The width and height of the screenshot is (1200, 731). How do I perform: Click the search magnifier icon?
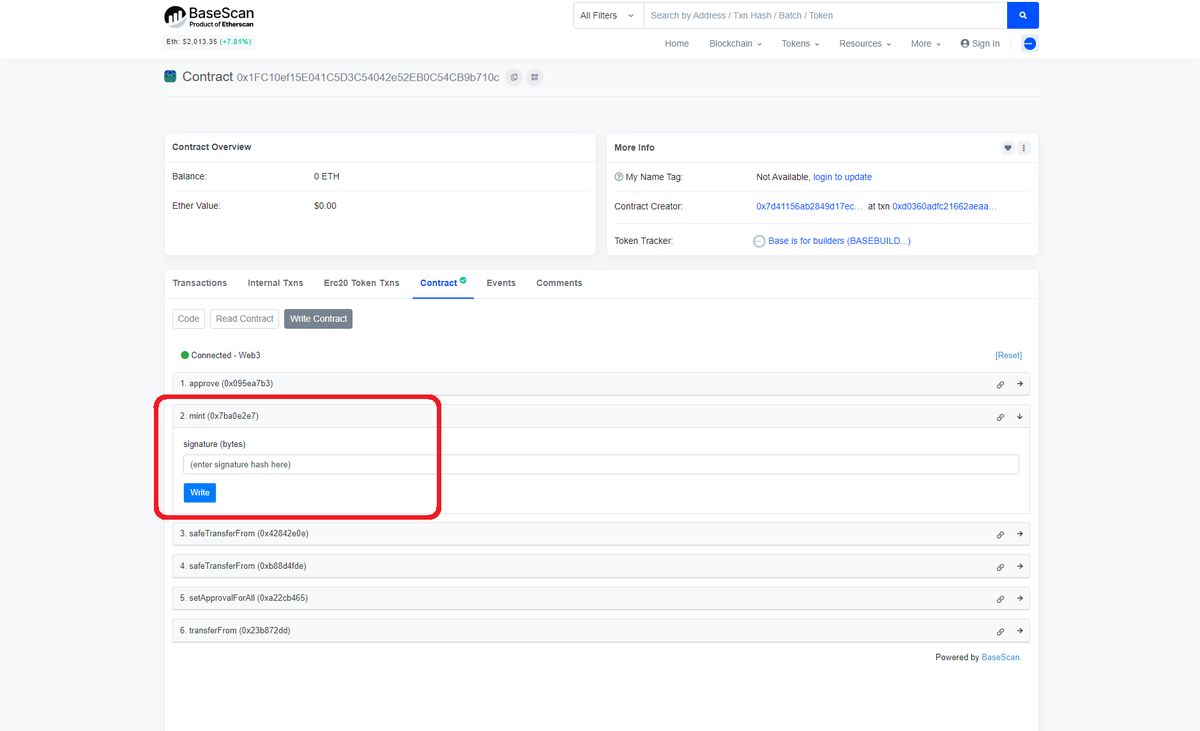(x=1022, y=15)
